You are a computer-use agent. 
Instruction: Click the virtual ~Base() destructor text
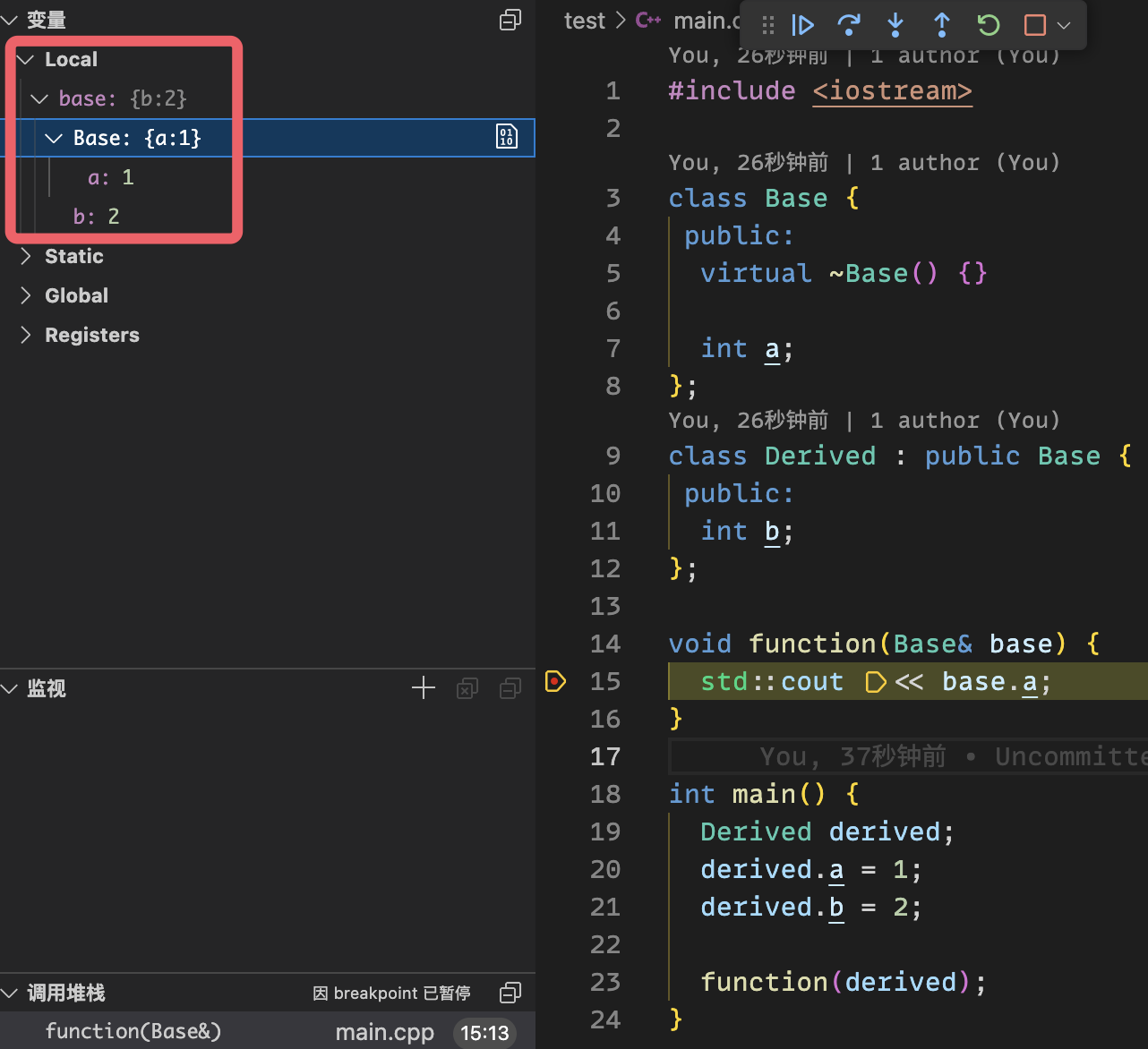pos(844,273)
